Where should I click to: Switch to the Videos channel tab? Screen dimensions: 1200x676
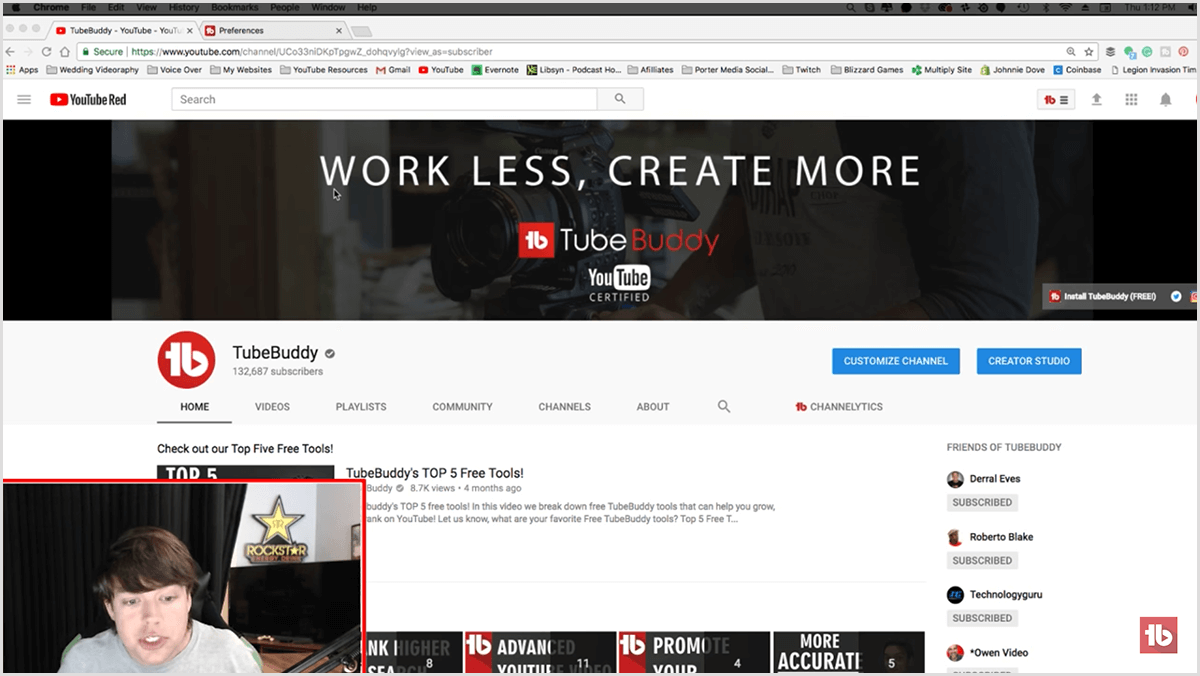(x=272, y=407)
